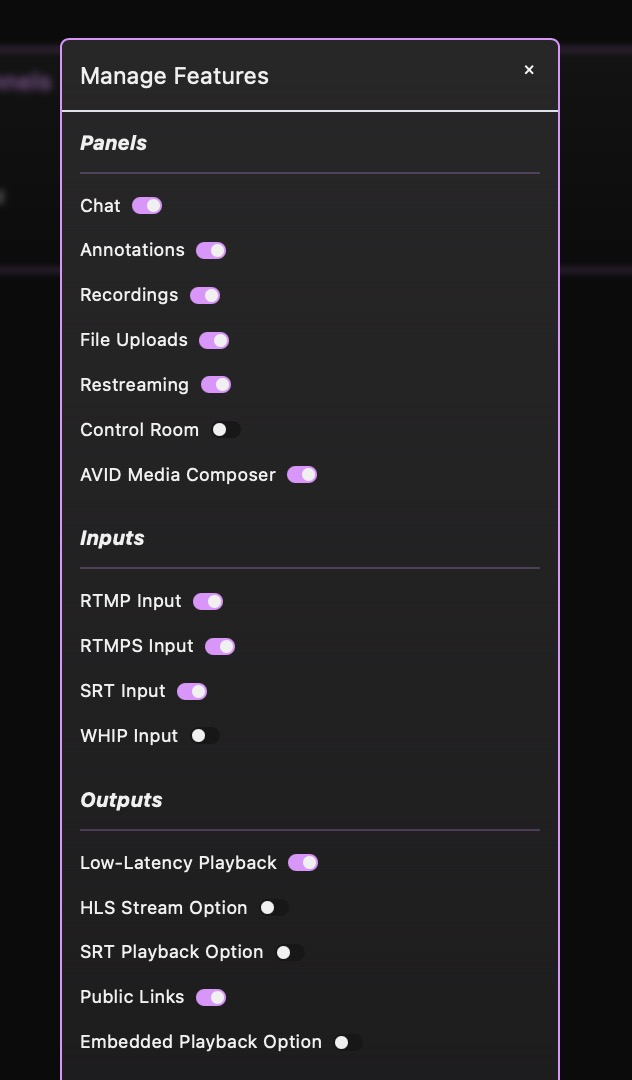
Task: Toggle off File Uploads
Action: tap(214, 341)
